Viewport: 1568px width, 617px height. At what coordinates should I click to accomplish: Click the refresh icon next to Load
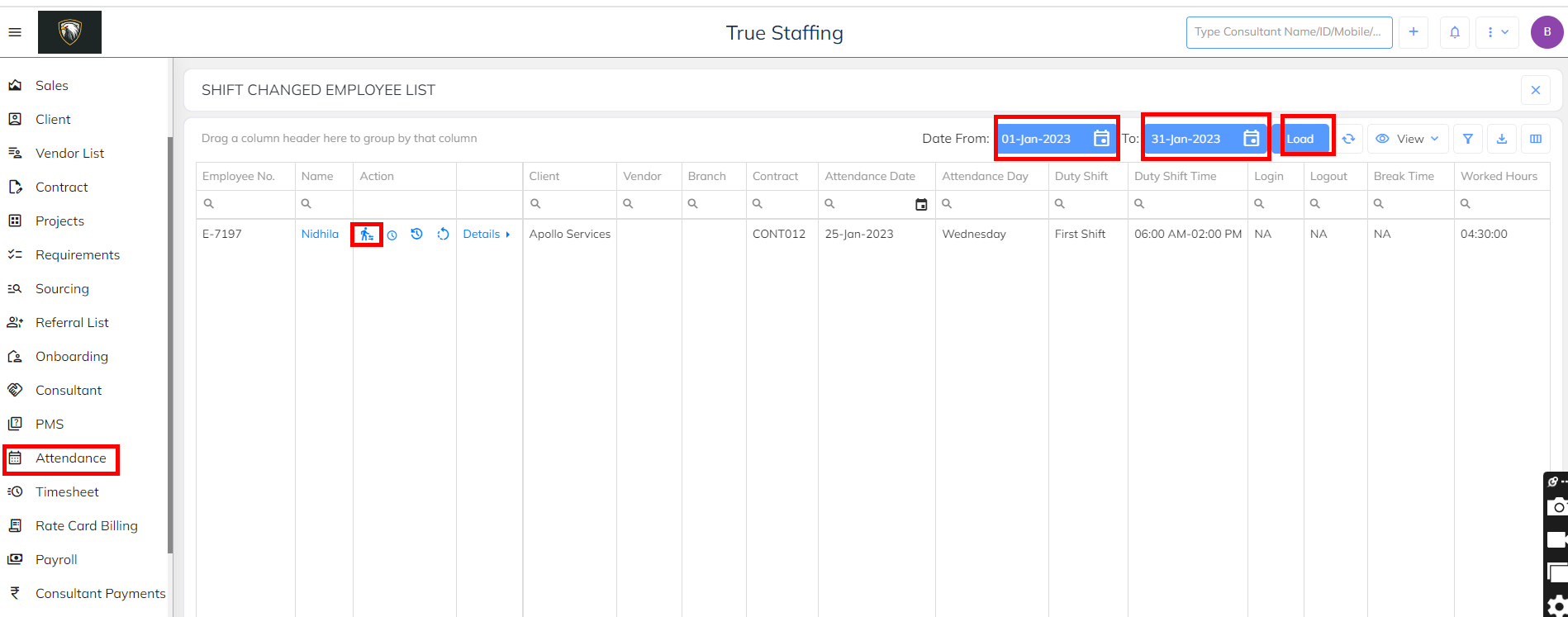click(1348, 139)
